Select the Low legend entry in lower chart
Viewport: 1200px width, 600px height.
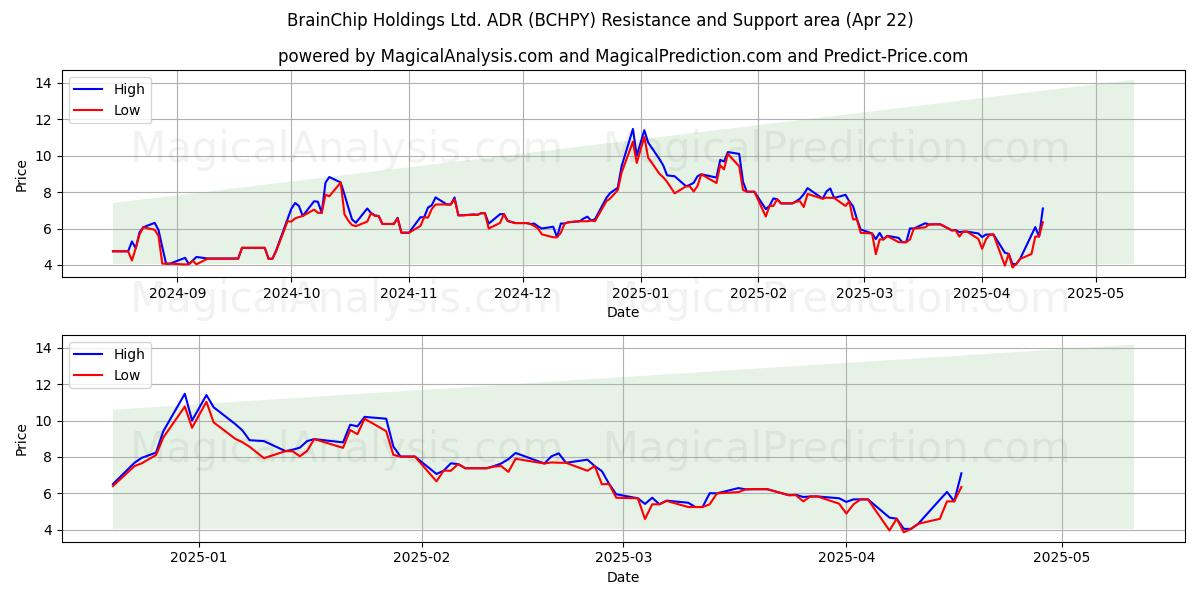point(108,375)
